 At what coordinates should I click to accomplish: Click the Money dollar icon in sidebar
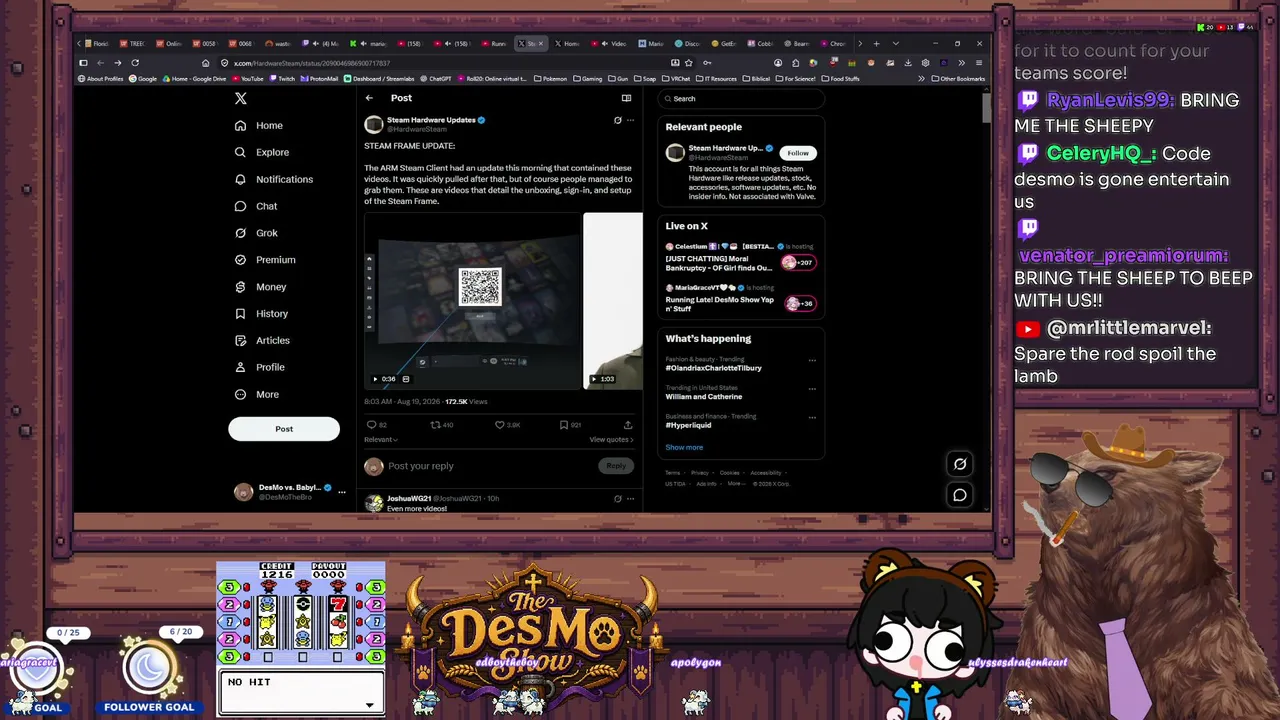point(240,287)
